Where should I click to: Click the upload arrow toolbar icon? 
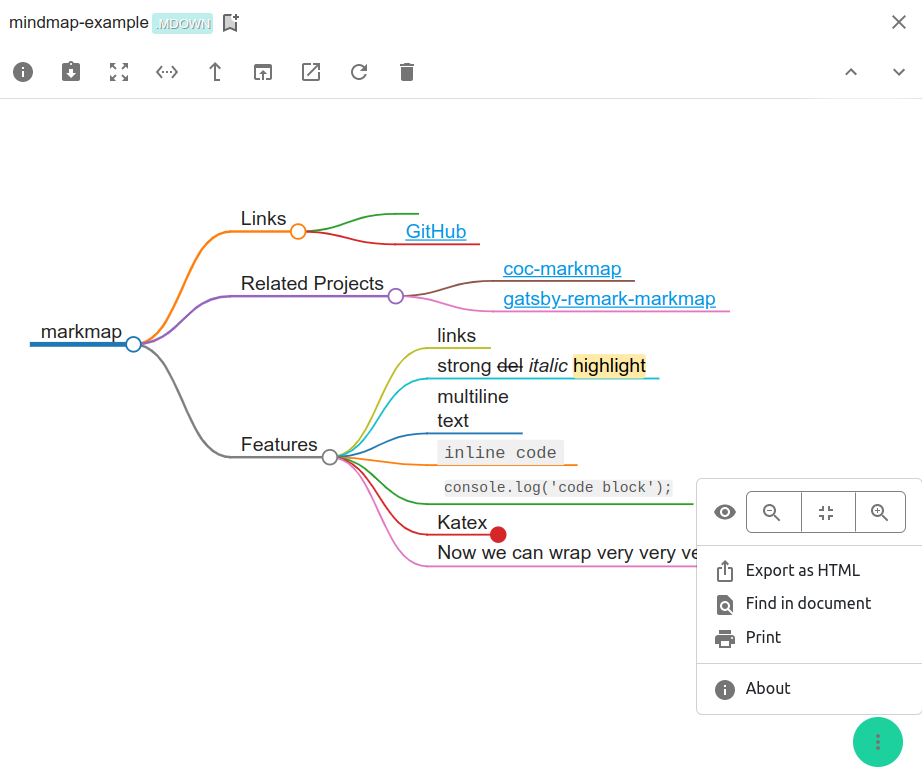[214, 71]
